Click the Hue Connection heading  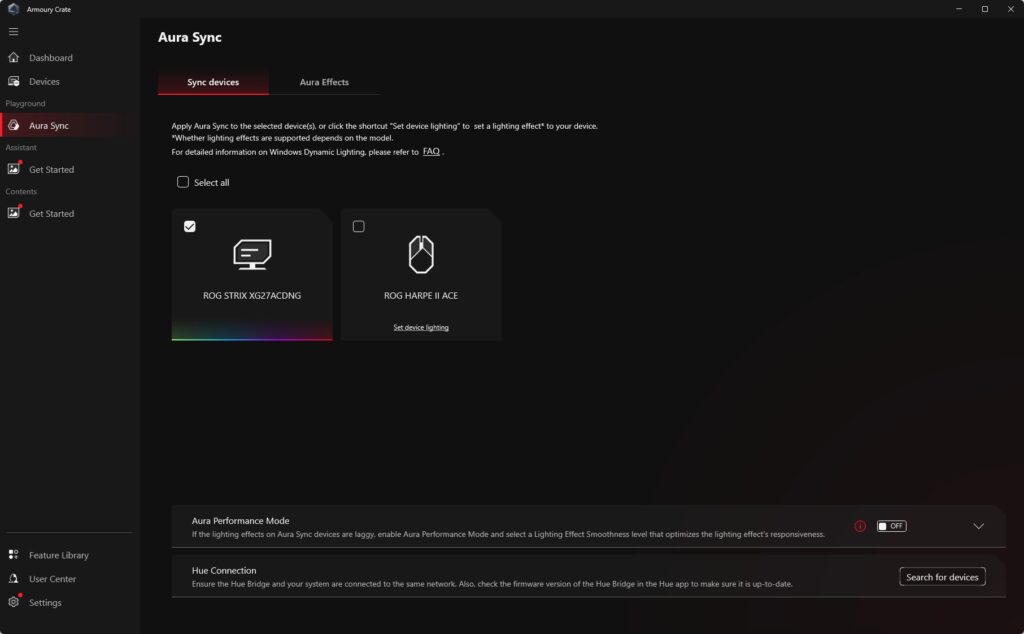224,571
